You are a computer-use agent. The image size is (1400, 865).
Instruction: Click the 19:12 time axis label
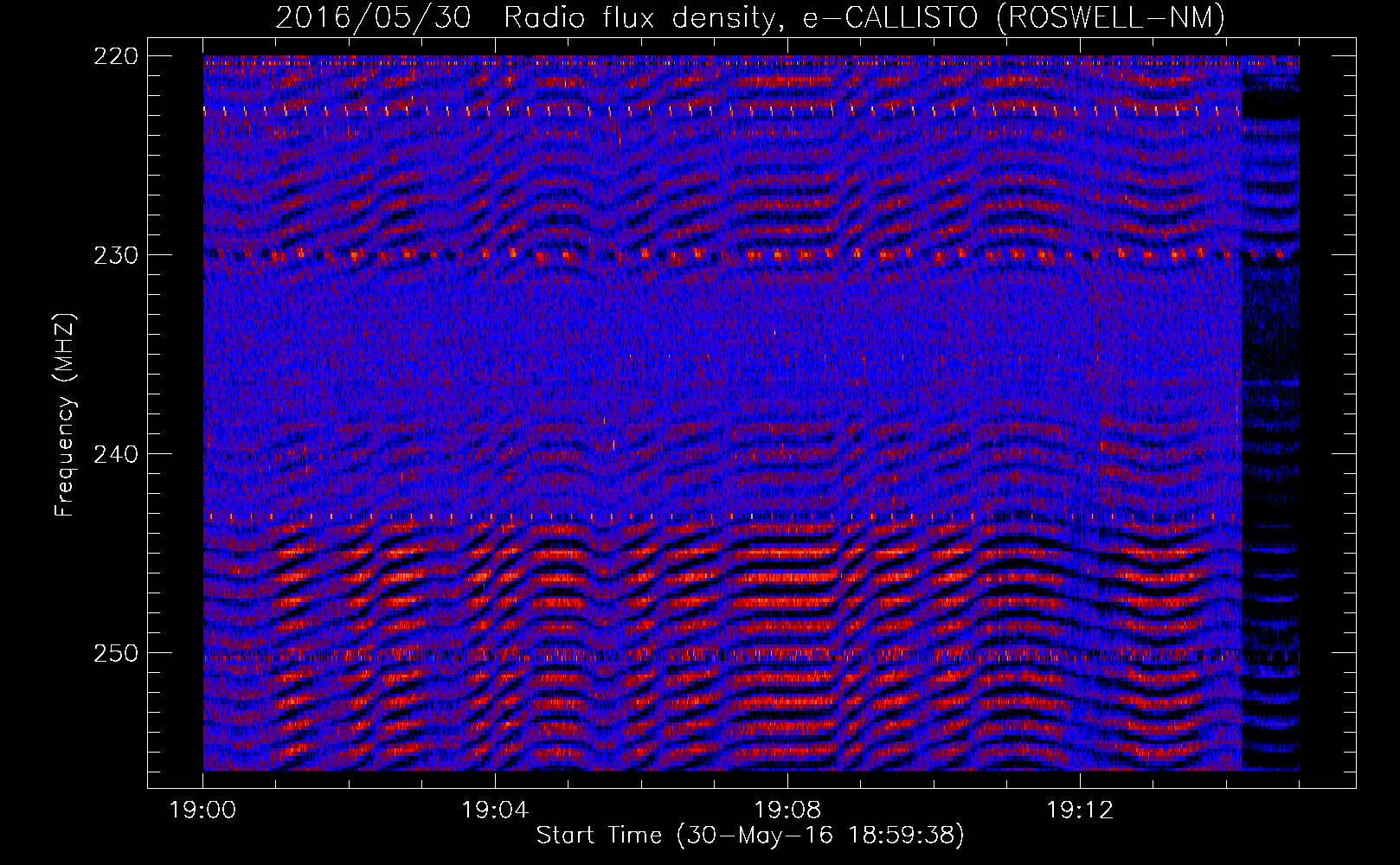(1080, 811)
